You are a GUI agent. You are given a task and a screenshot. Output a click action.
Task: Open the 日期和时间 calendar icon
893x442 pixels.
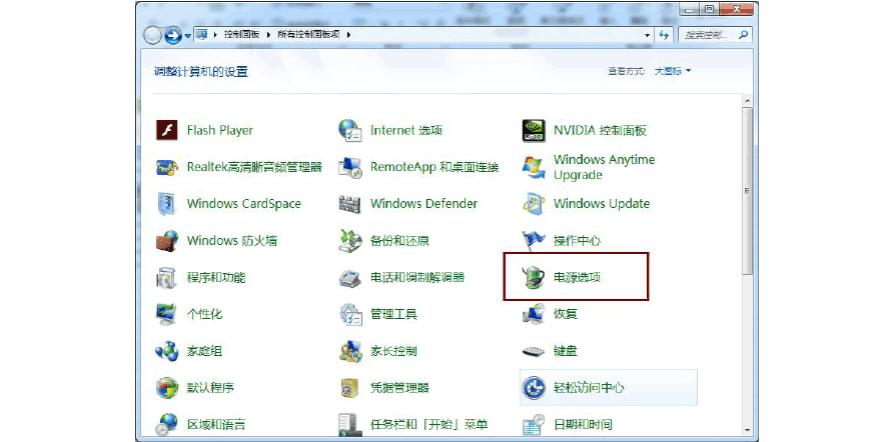pos(534,424)
